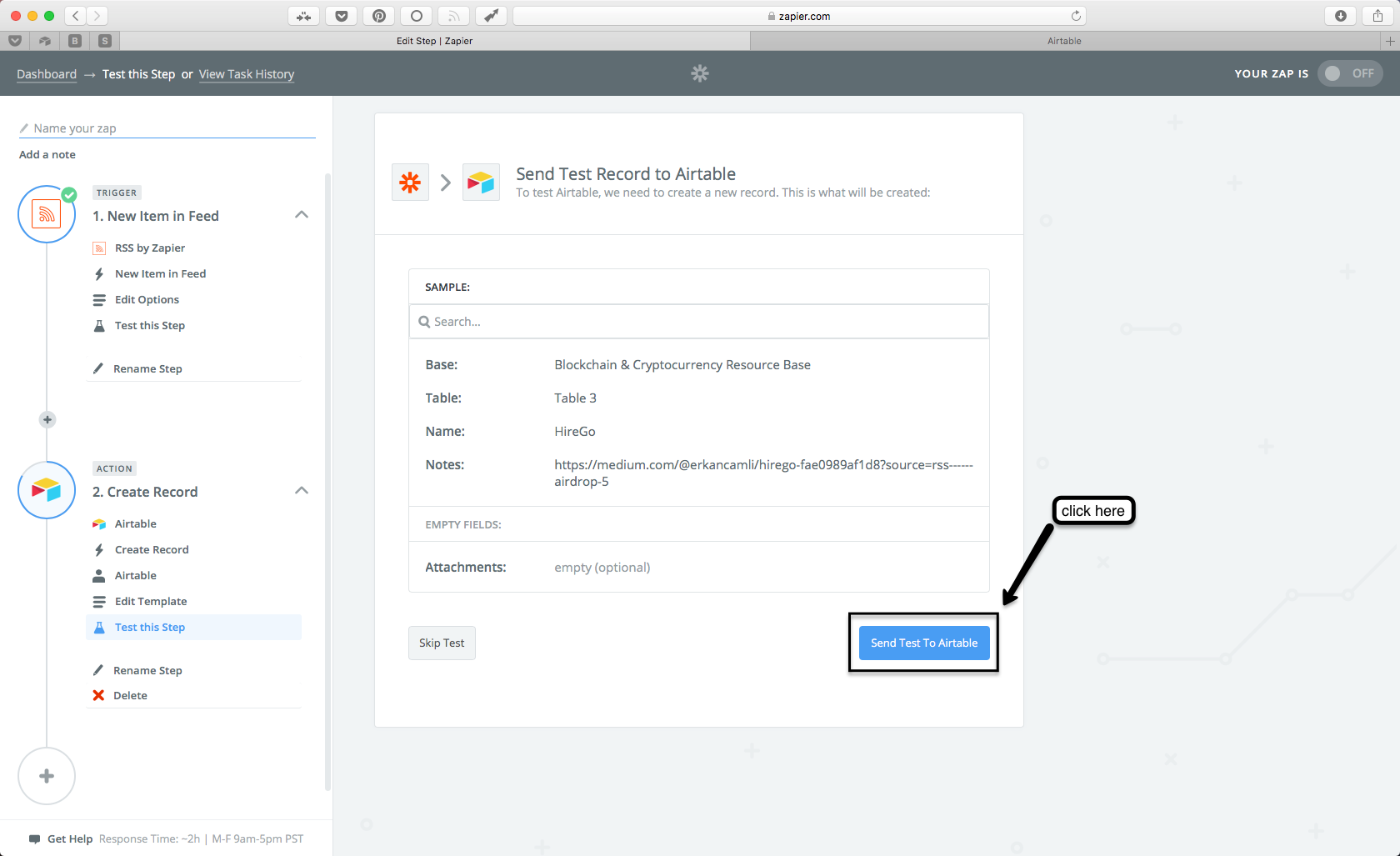Open View Task History link
1400x856 pixels.
tap(247, 74)
